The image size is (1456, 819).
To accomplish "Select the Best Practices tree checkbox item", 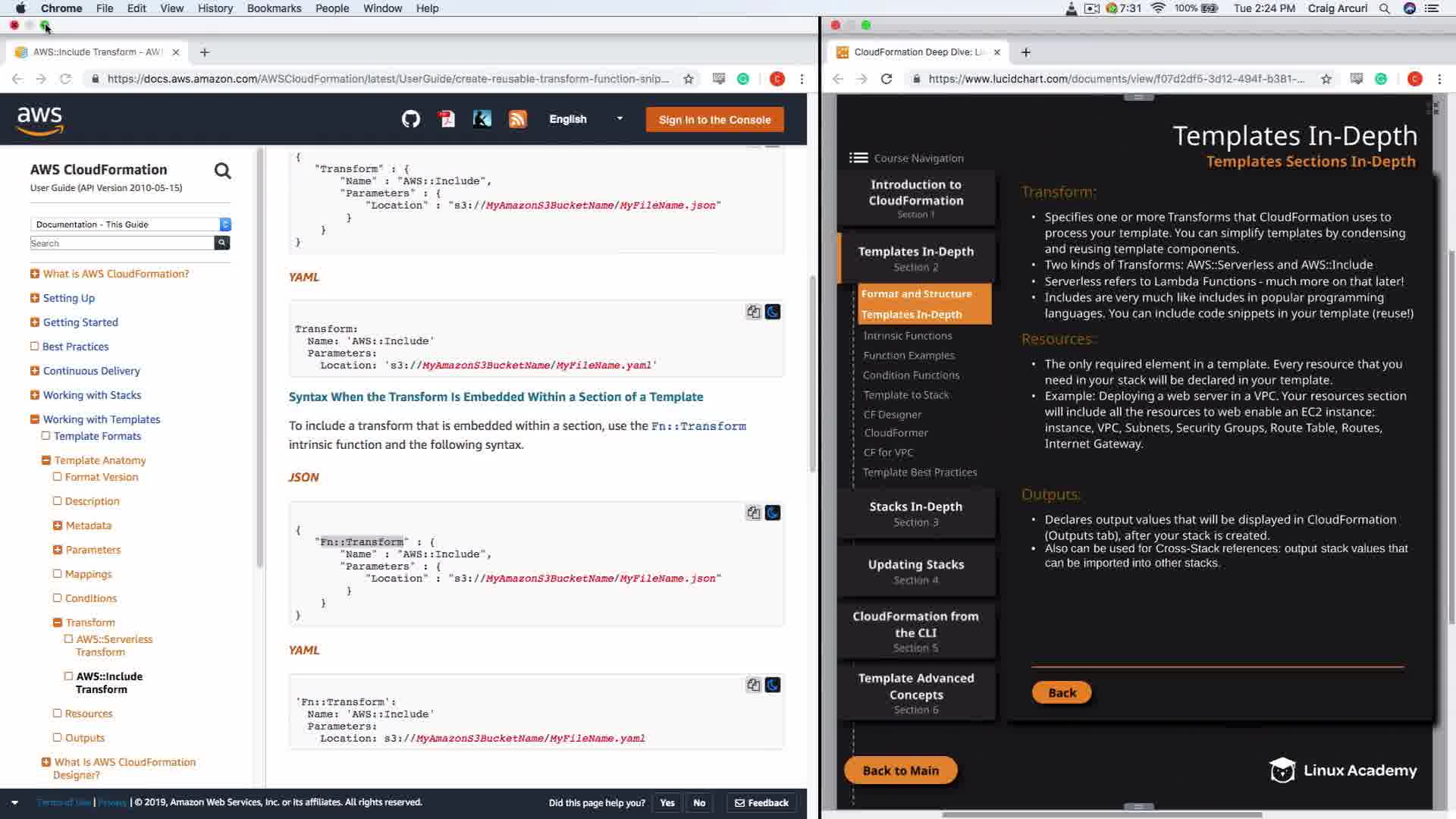I will pos(35,347).
